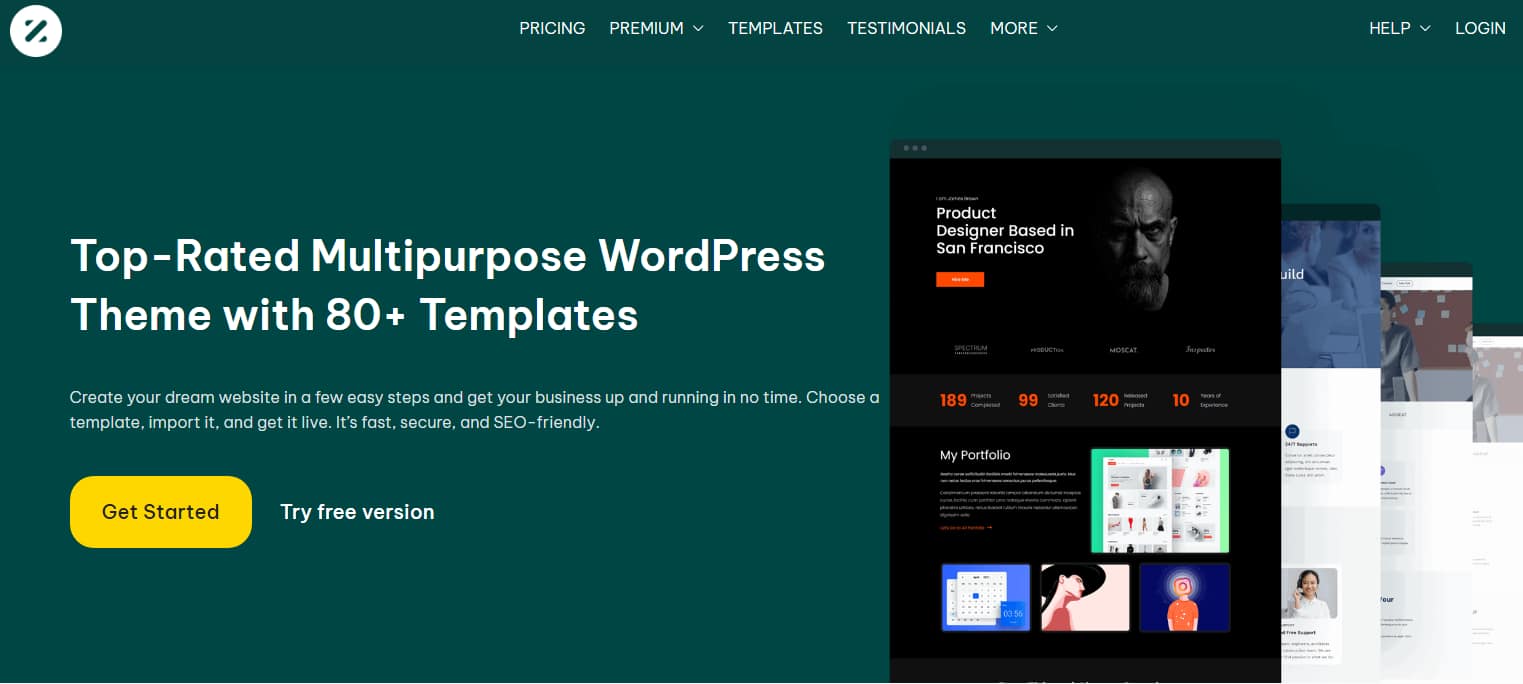Click the blue calendar portfolio thumbnail
This screenshot has width=1523, height=684.
click(x=986, y=597)
